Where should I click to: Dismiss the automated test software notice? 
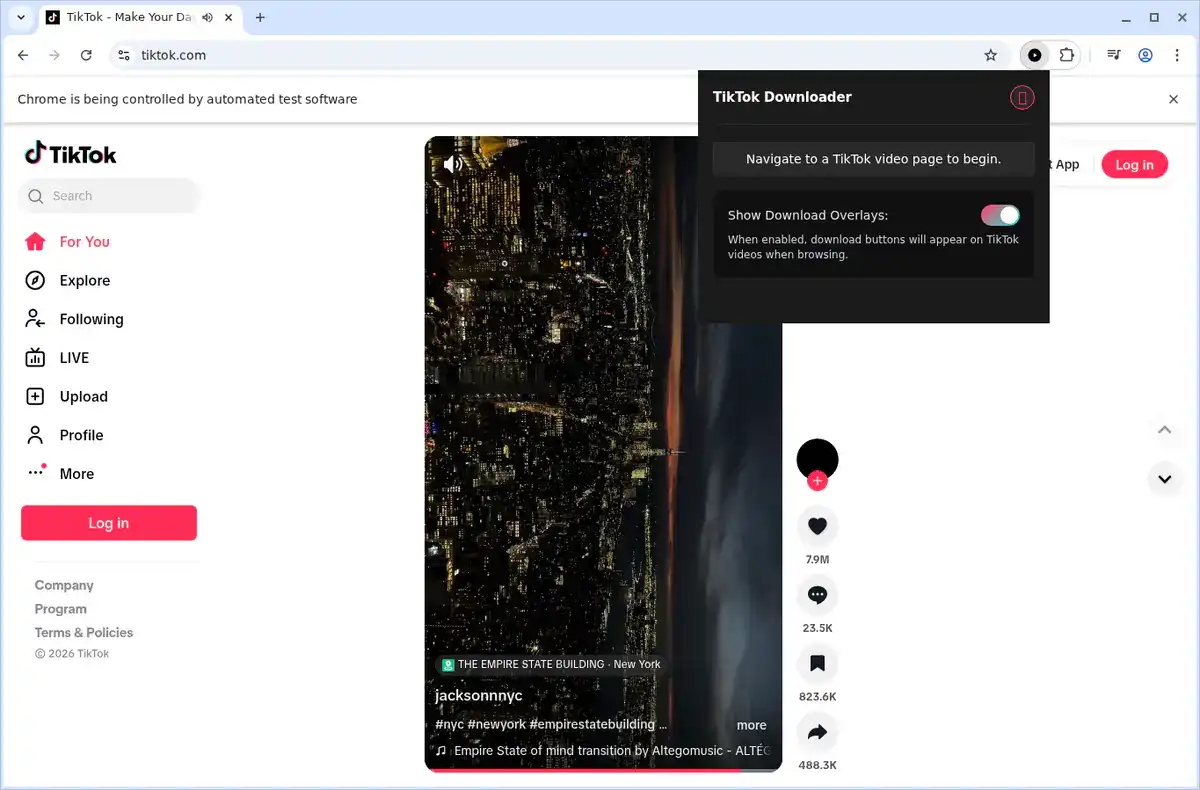pos(1174,99)
